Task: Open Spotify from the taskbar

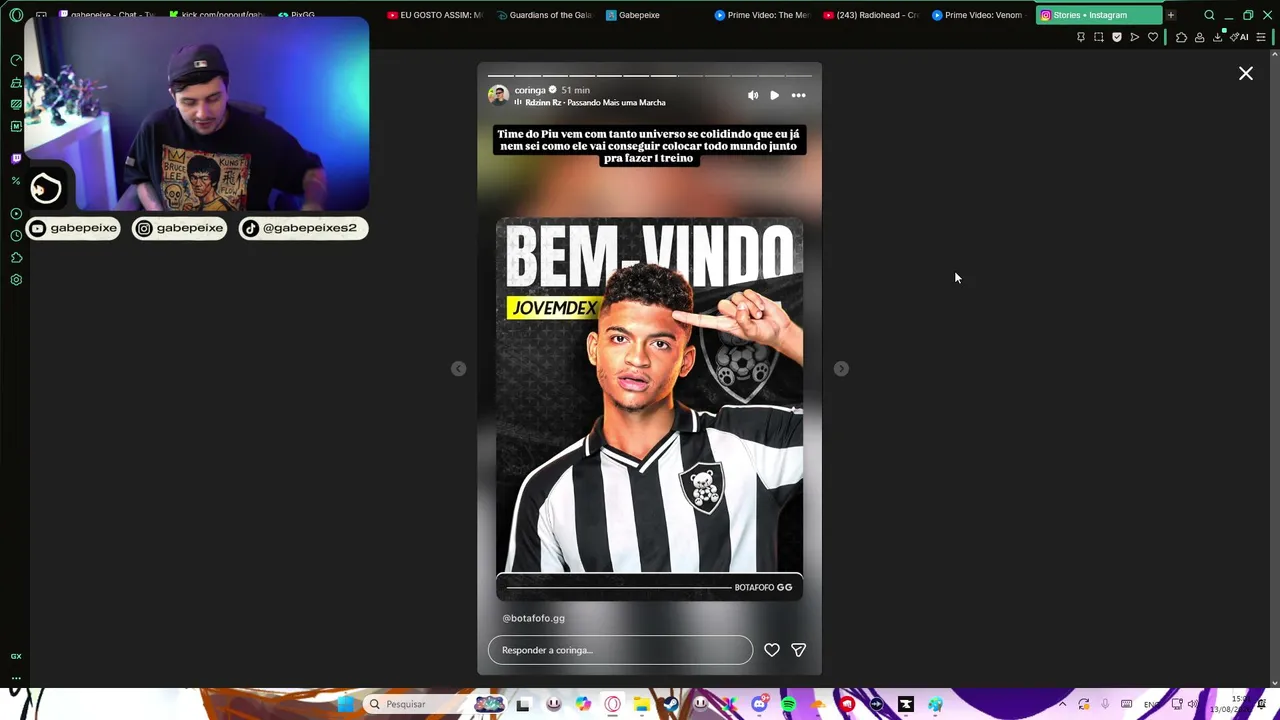Action: [788, 704]
